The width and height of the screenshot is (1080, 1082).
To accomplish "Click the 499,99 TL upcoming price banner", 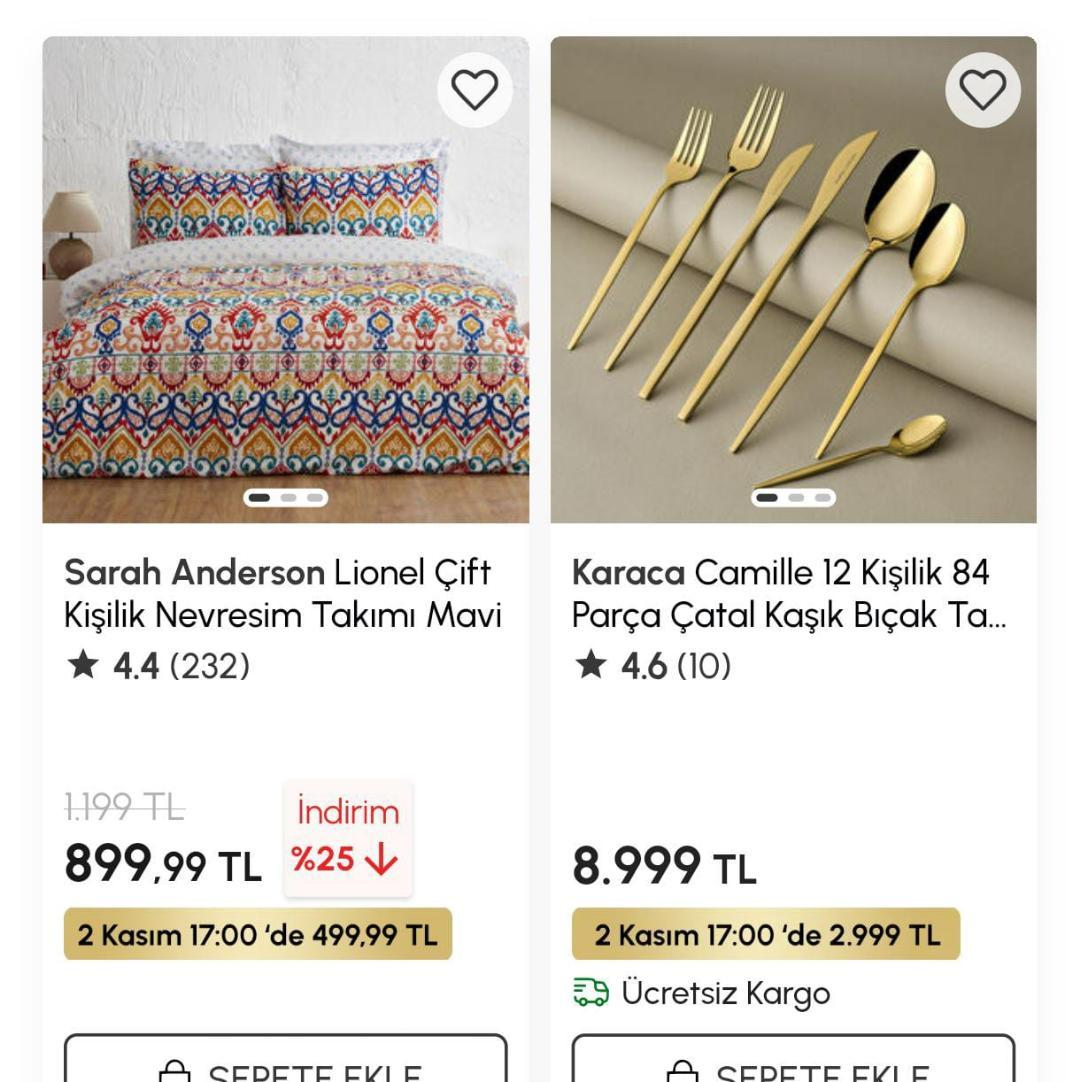I will pyautogui.click(x=258, y=935).
